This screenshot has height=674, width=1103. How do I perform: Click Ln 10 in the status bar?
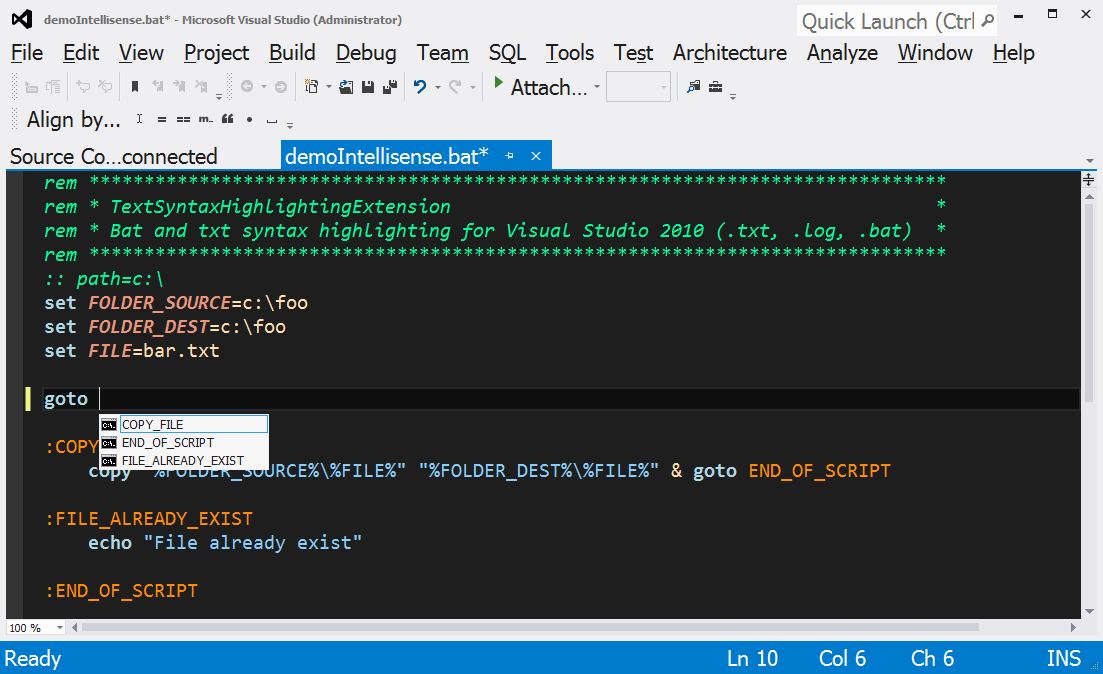[x=752, y=658]
